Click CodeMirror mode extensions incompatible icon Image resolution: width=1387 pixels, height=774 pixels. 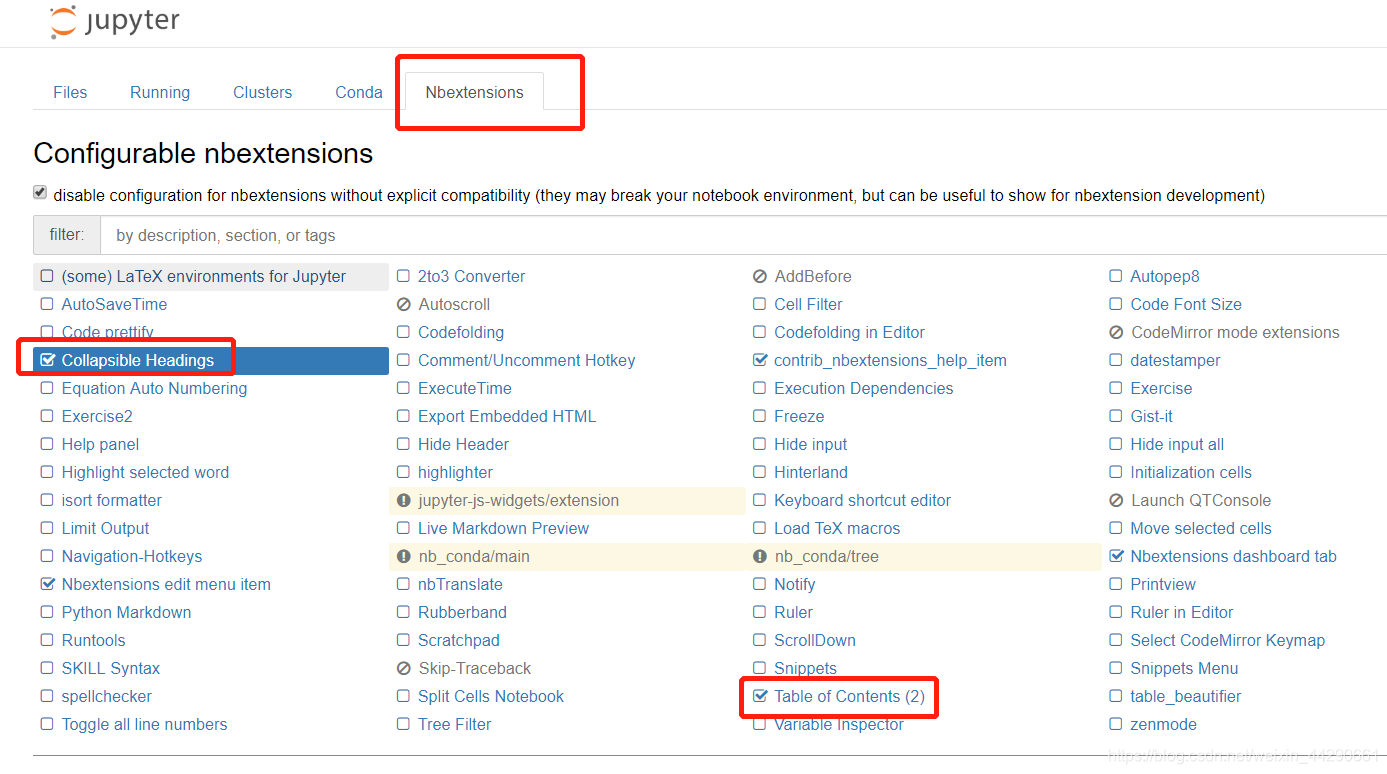(x=1116, y=332)
